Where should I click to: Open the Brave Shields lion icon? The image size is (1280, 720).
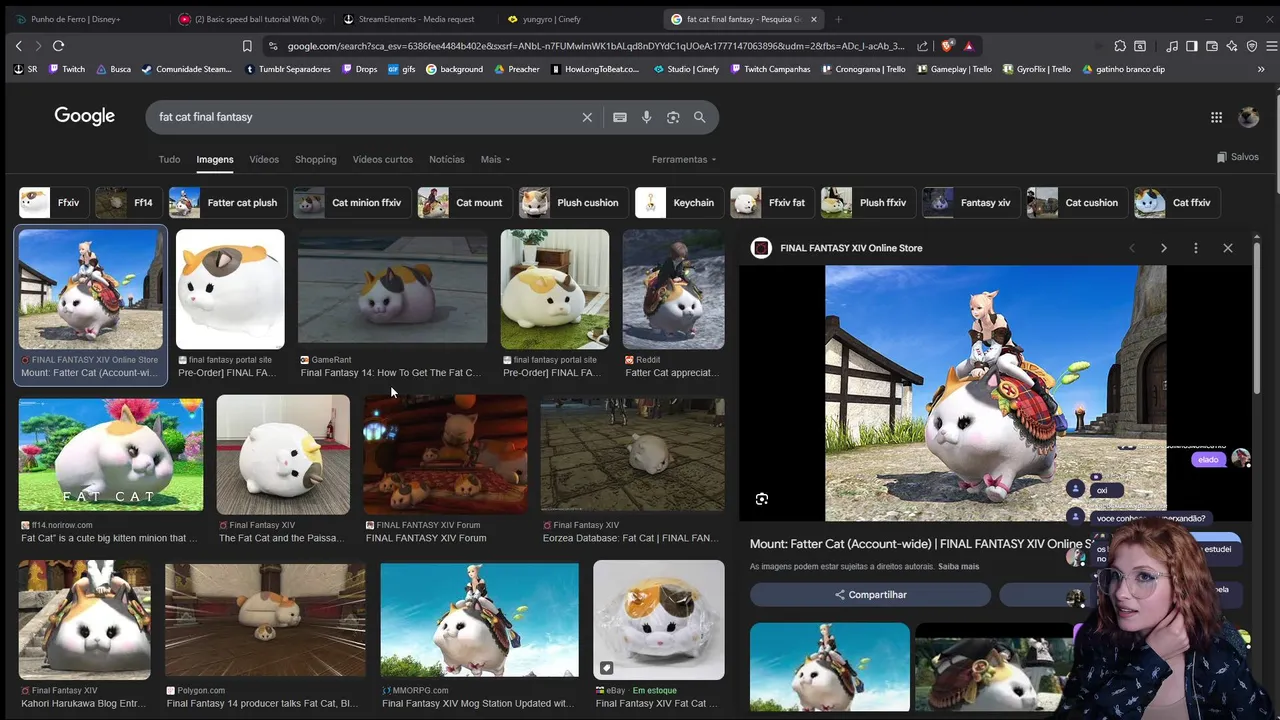[x=948, y=46]
